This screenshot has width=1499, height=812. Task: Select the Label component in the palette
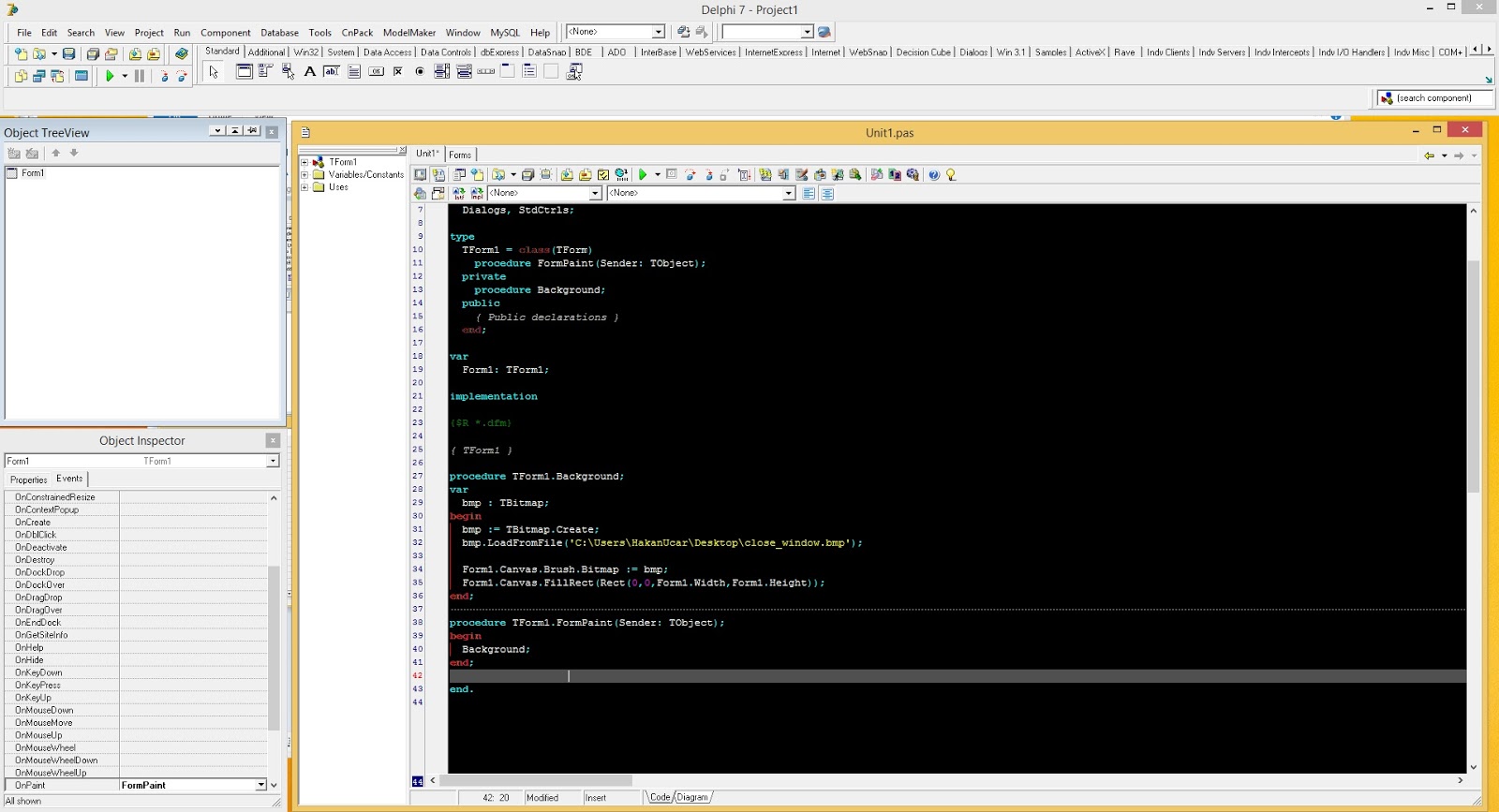pyautogui.click(x=309, y=71)
